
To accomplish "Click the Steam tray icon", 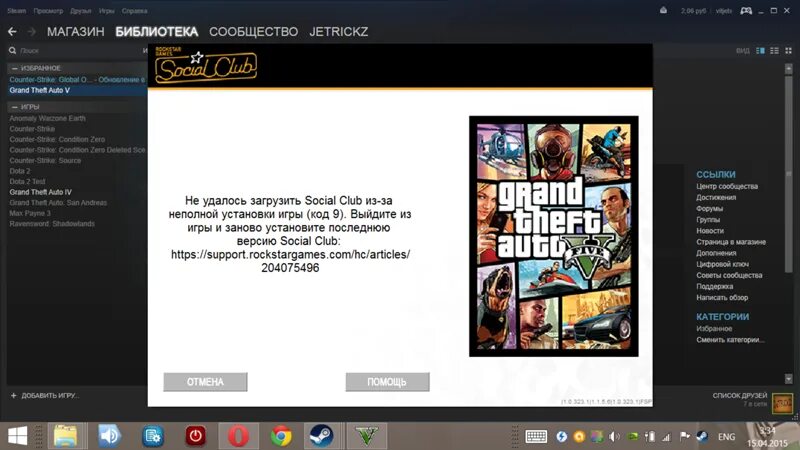I will tap(702, 436).
